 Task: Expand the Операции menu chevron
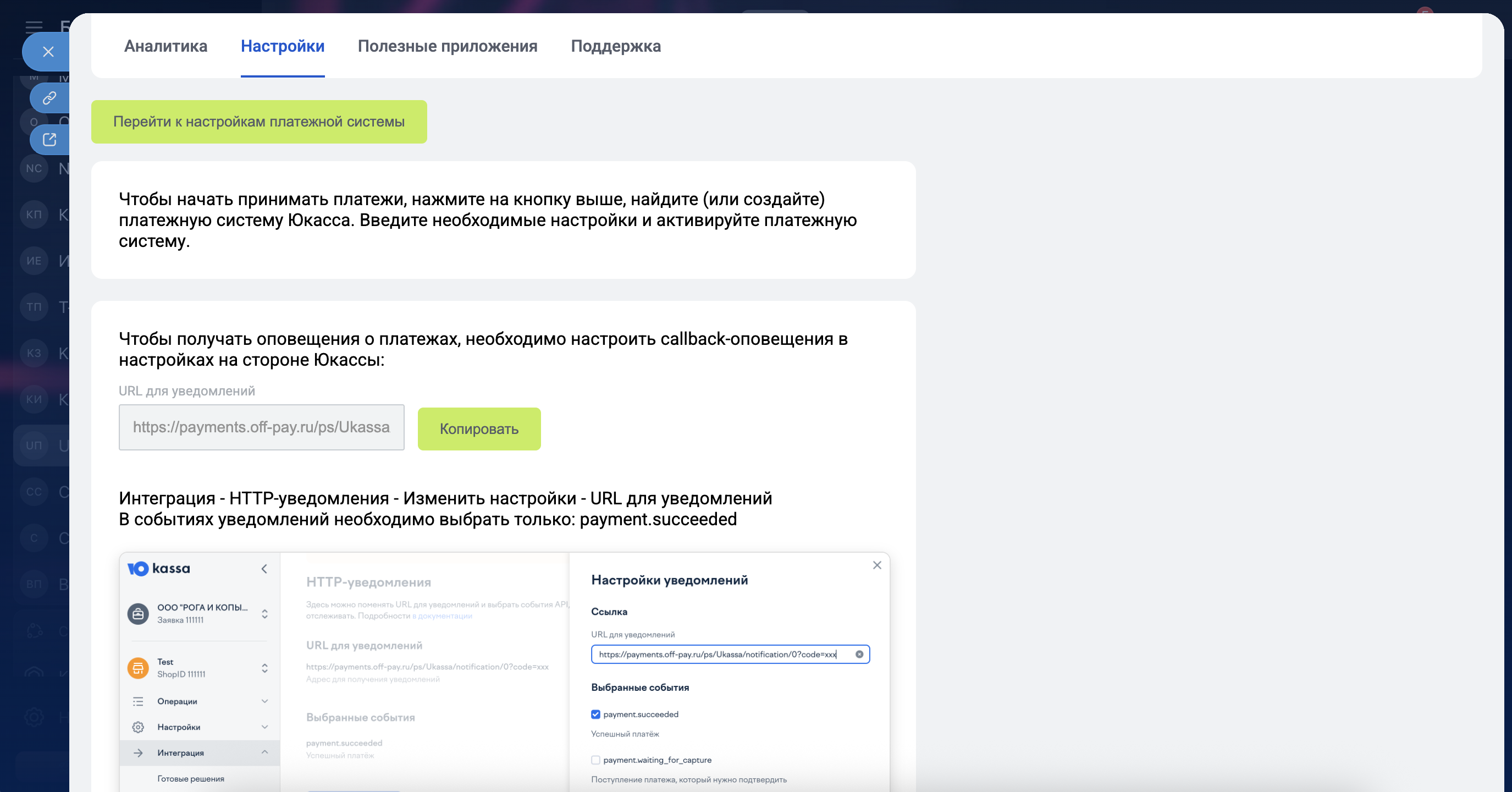coord(264,701)
